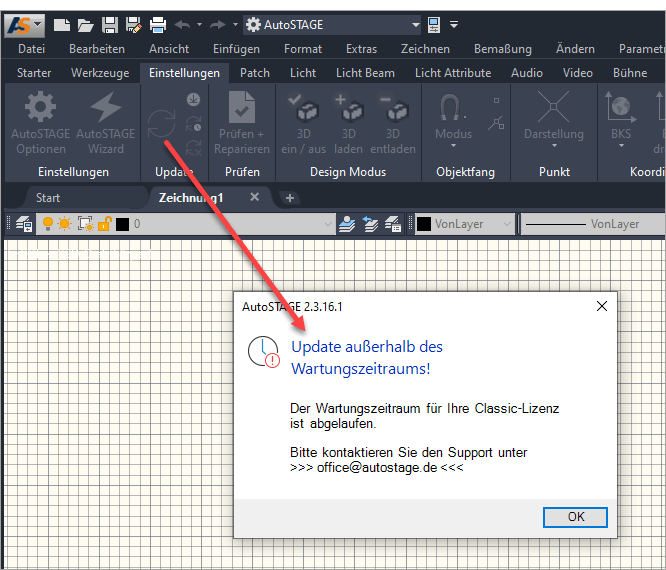Click the layer previous icon
666x570 pixels.
(x=370, y=224)
